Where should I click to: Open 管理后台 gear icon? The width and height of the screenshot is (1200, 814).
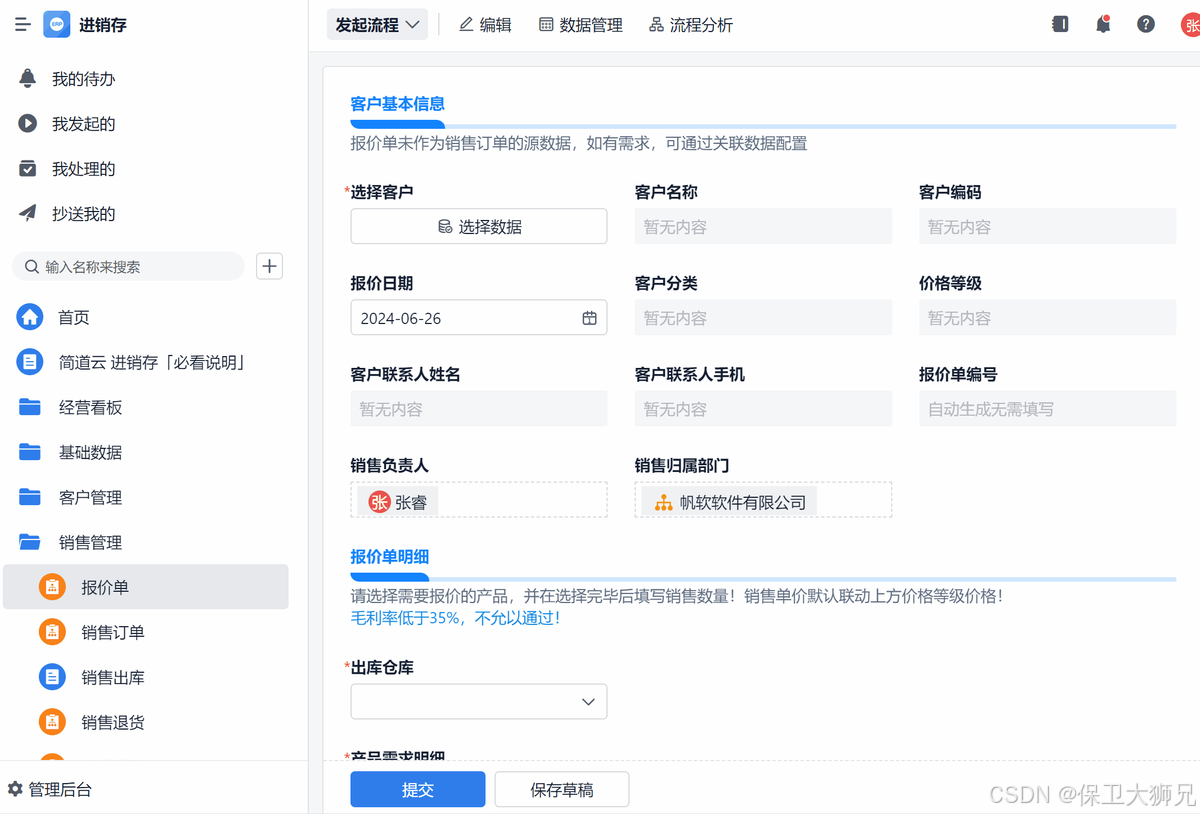(15, 789)
